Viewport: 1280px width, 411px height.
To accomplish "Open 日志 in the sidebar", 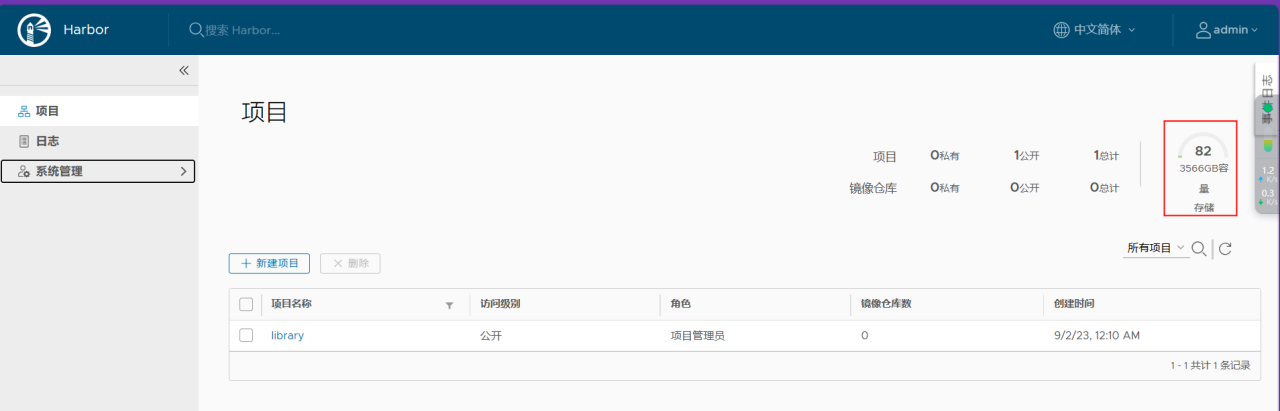I will pos(99,141).
